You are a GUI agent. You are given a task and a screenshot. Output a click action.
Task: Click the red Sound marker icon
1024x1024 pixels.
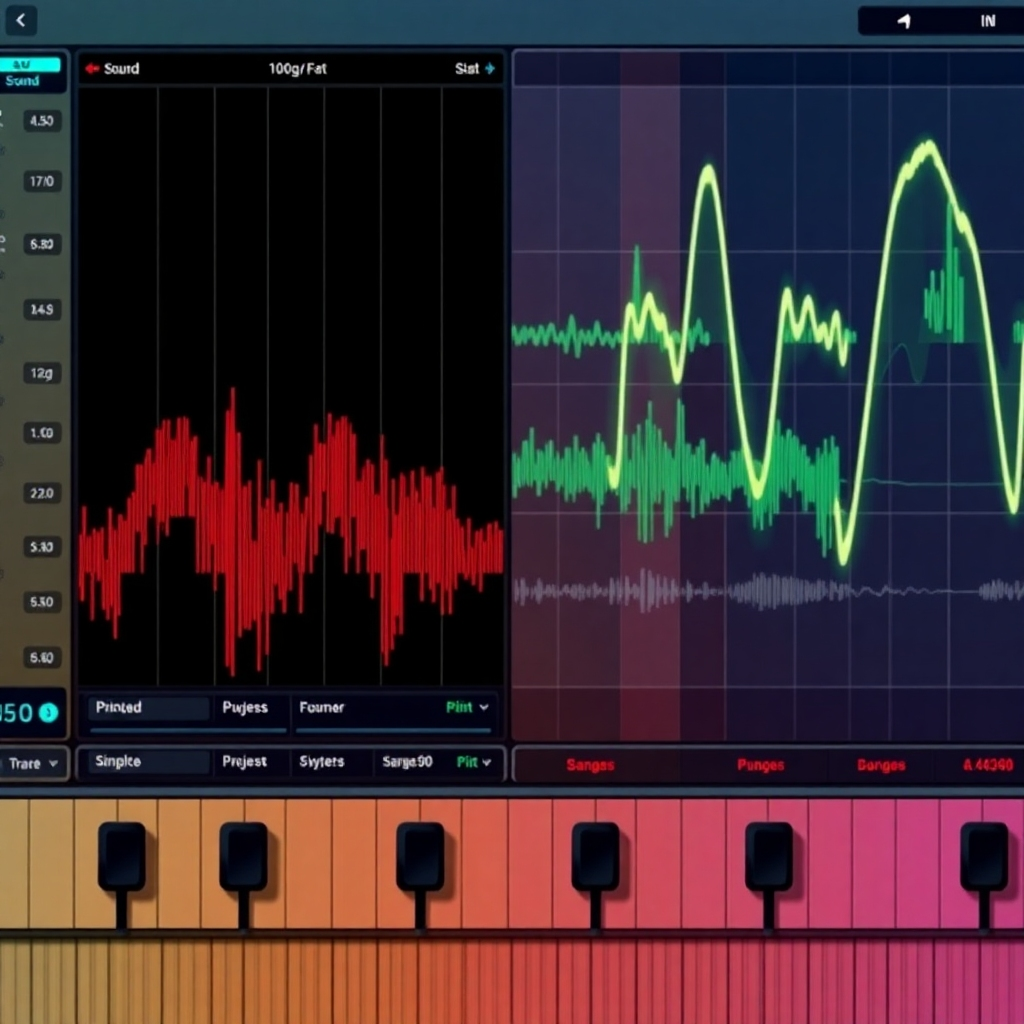91,69
